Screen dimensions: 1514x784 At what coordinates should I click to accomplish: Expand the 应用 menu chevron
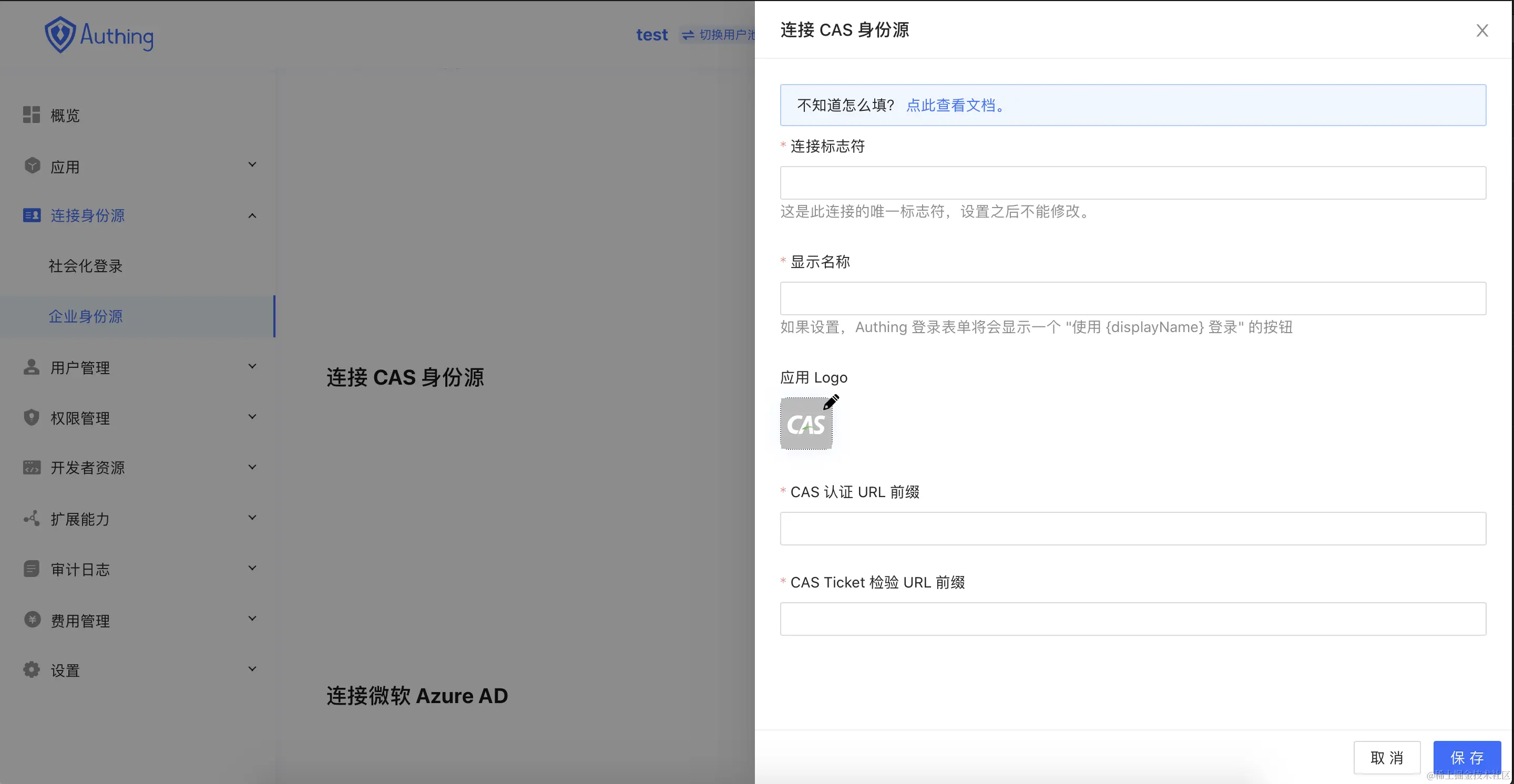(x=252, y=164)
